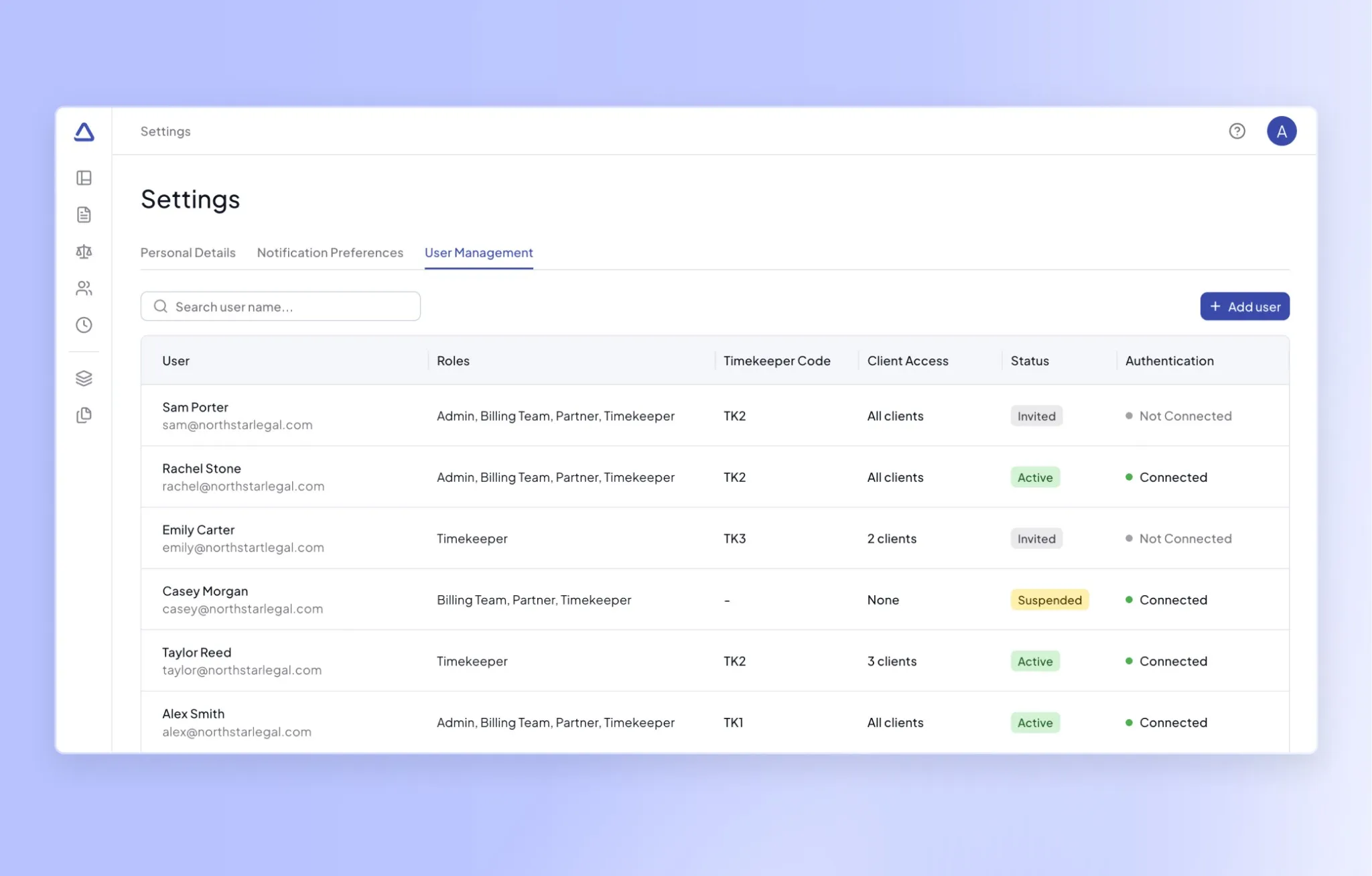
Task: Select the people icon in the sidebar
Action: click(x=84, y=288)
